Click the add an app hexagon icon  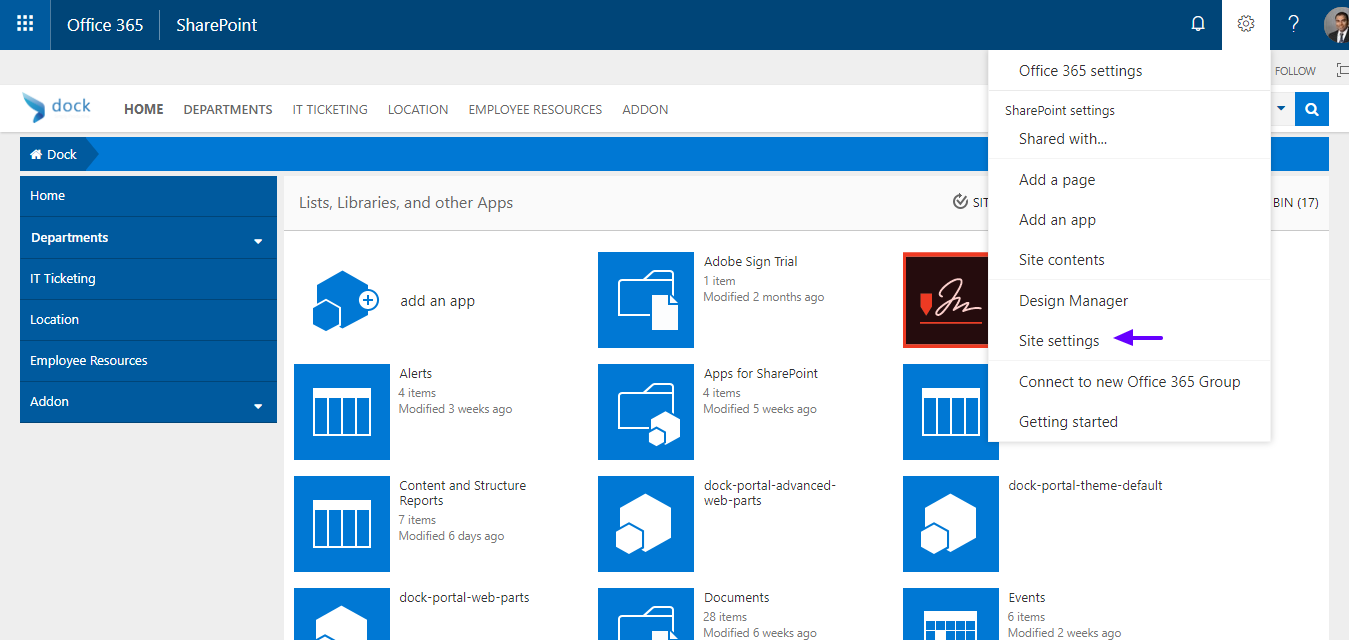[342, 300]
